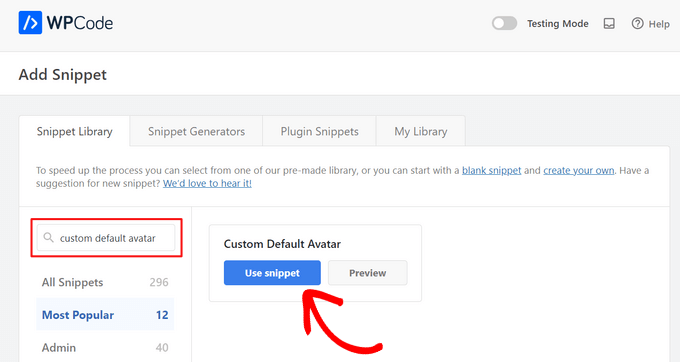Screen dimensions: 680x362
Task: Preview the Custom Default Avatar snippet
Action: click(x=367, y=273)
